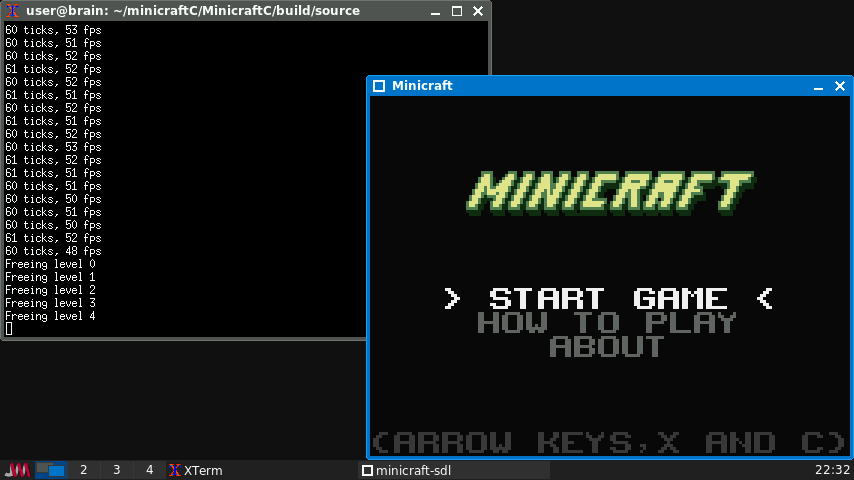Viewport: 854px width, 480px height.
Task: Maximize the XTerm terminal window
Action: pyautogui.click(x=457, y=11)
